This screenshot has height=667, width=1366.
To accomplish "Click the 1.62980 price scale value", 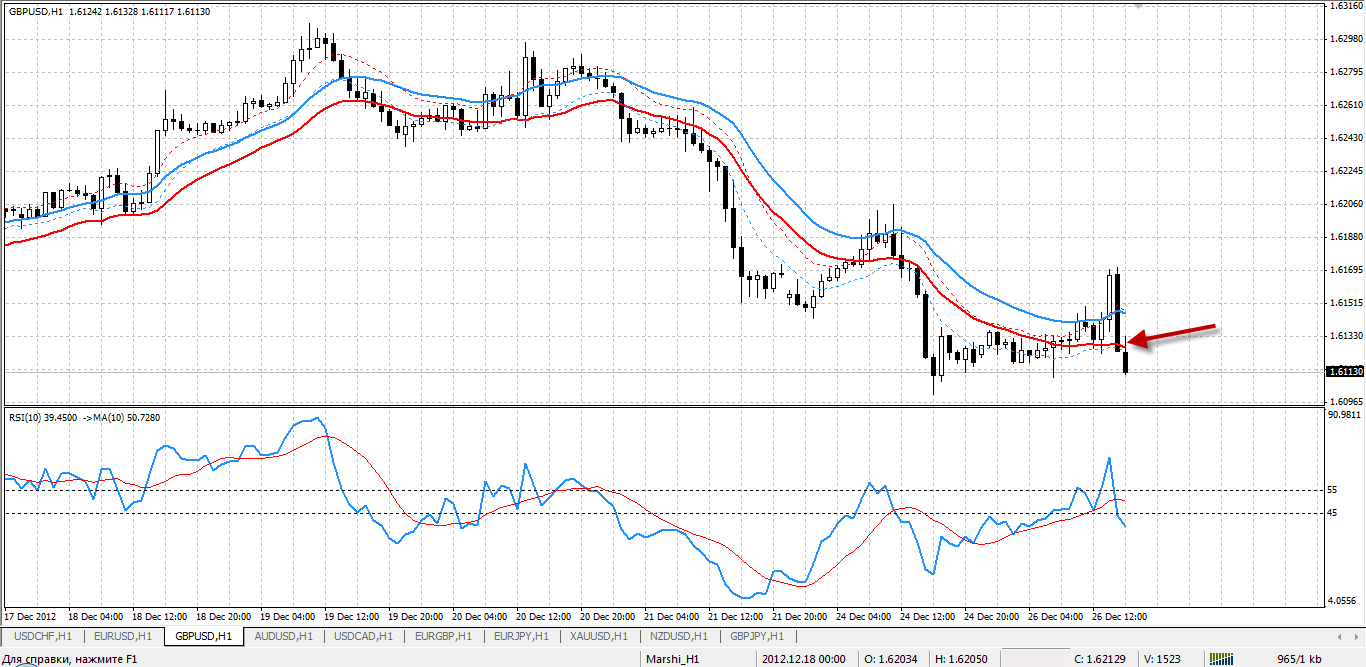I will [x=1346, y=39].
